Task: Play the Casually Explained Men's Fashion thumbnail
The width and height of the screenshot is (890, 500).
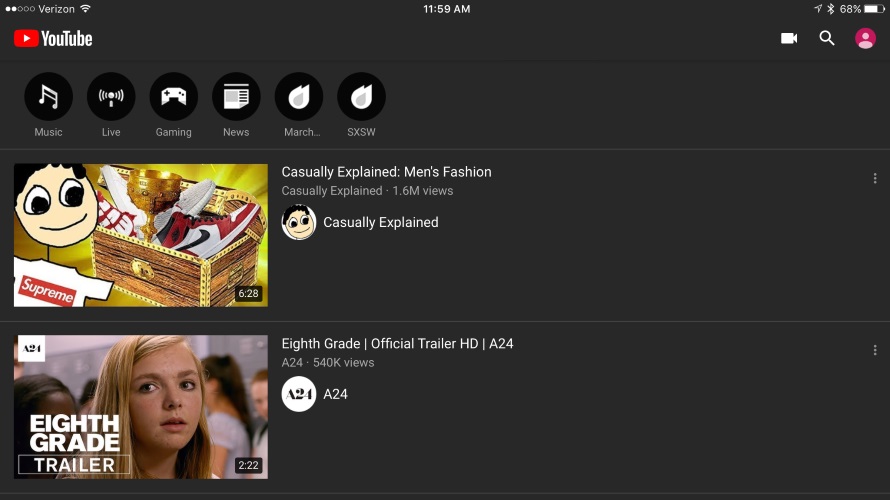Action: (x=141, y=235)
